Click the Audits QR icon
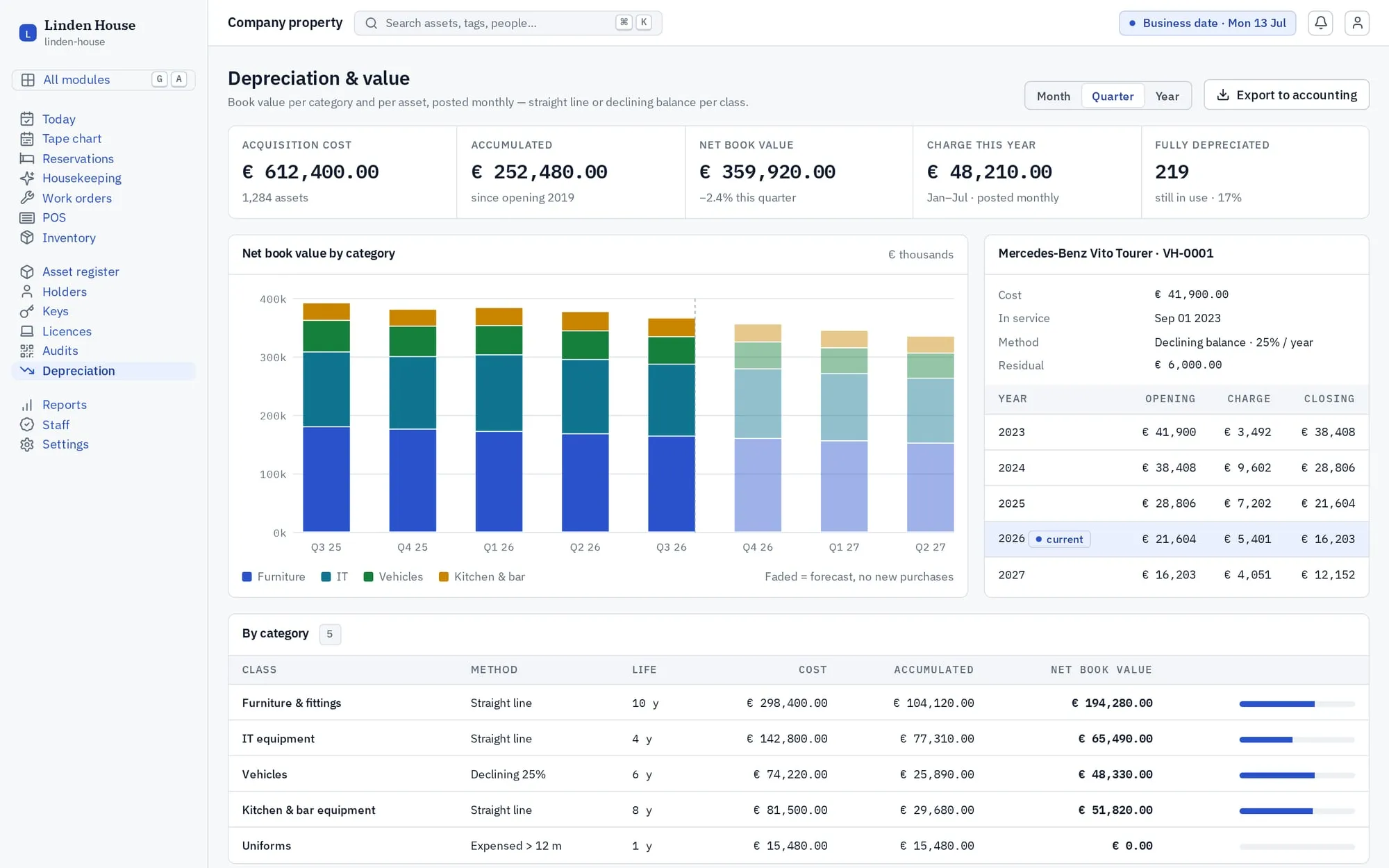 (x=27, y=351)
